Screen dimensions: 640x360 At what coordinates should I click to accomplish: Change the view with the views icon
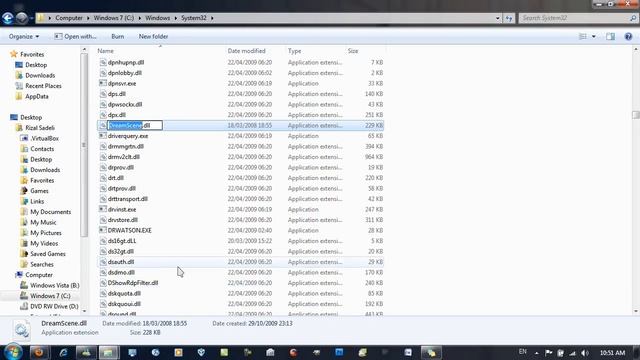pyautogui.click(x=583, y=36)
